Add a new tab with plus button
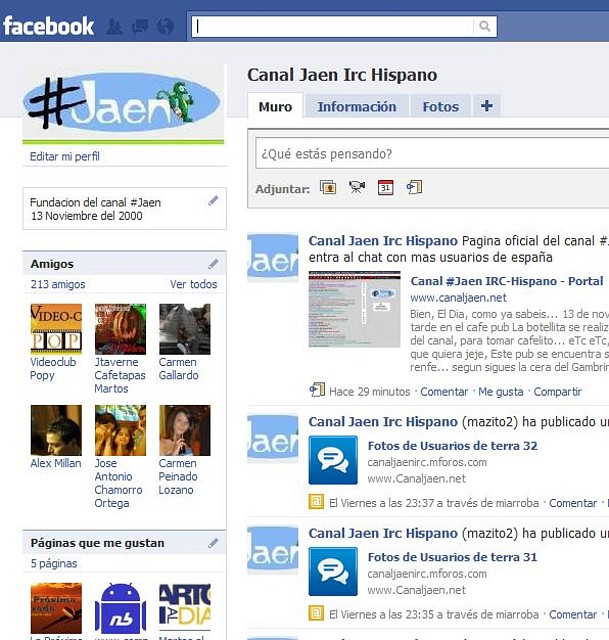Viewport: 609px width, 640px height. pyautogui.click(x=487, y=106)
